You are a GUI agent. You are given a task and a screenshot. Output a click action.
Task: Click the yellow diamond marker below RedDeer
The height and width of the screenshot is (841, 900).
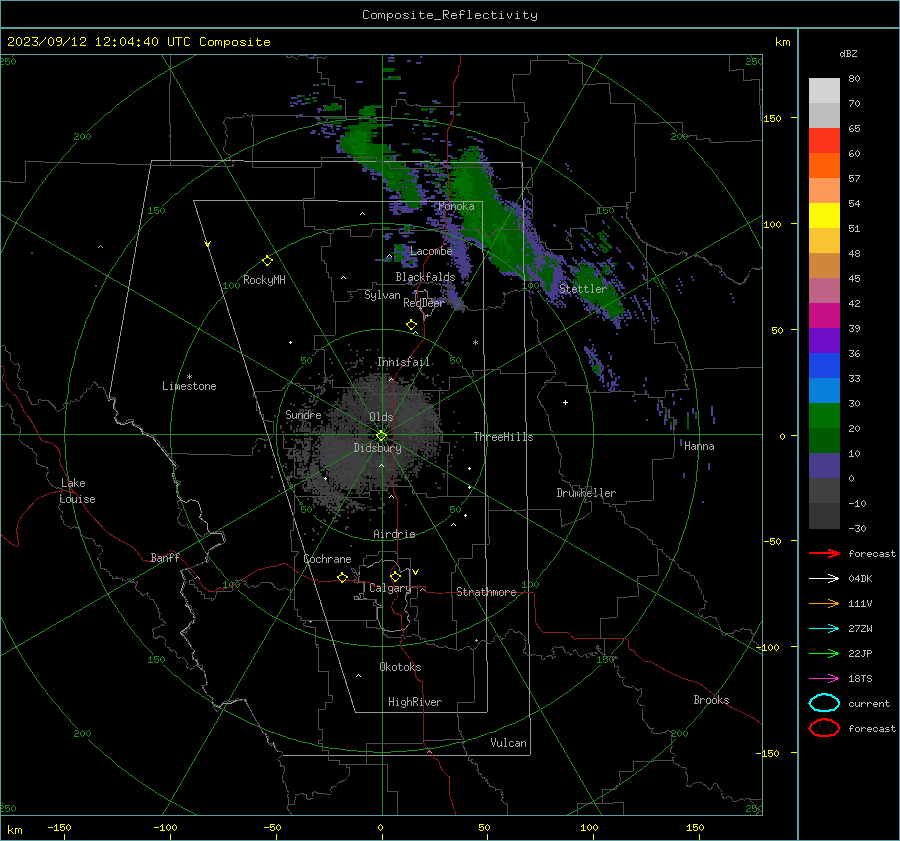(411, 325)
